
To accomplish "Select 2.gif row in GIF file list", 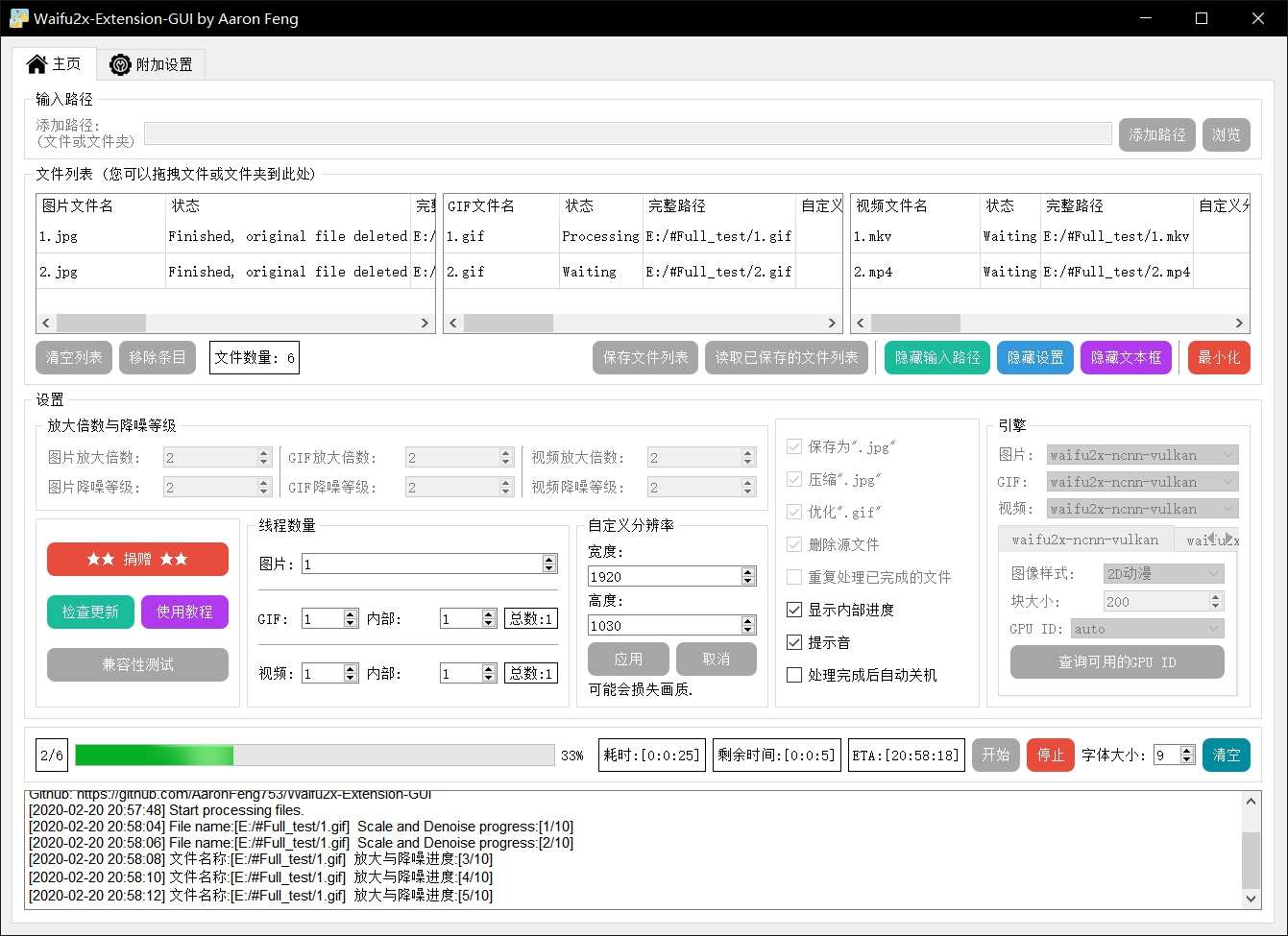I will click(x=643, y=272).
